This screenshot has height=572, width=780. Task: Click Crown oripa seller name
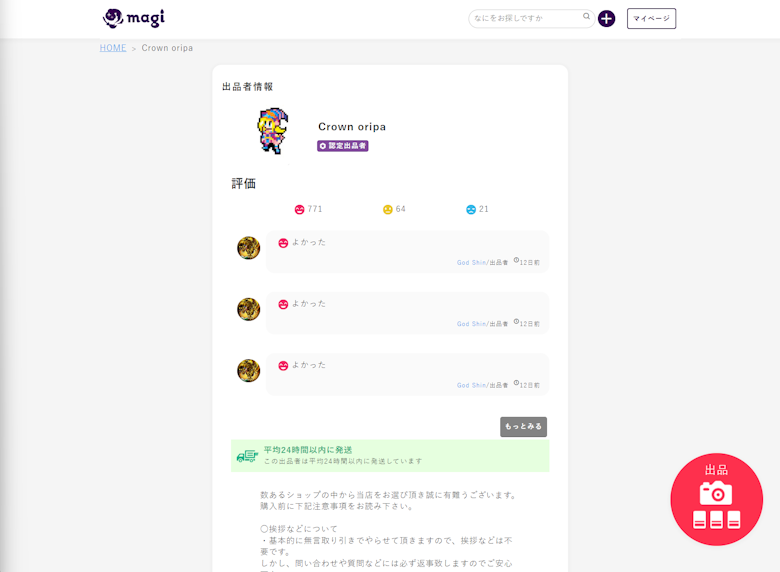(352, 127)
